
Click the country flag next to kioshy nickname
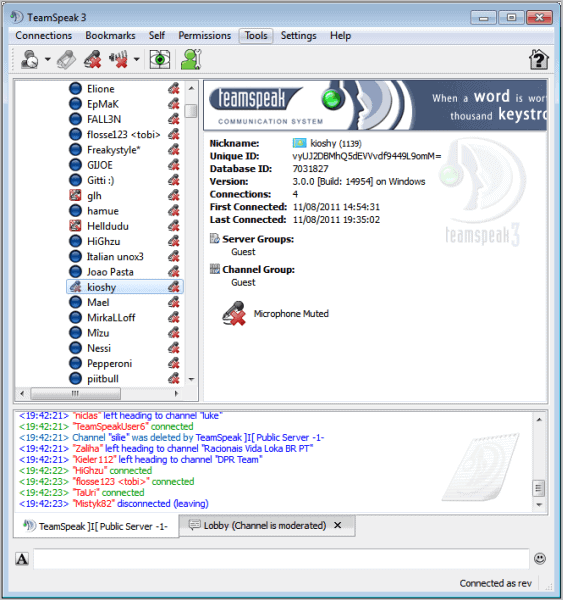tap(299, 143)
